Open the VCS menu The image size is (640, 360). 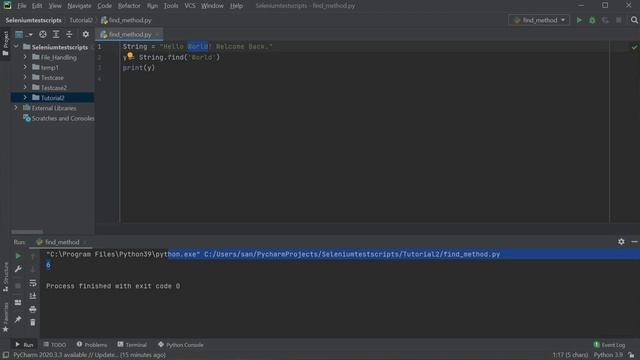190,6
